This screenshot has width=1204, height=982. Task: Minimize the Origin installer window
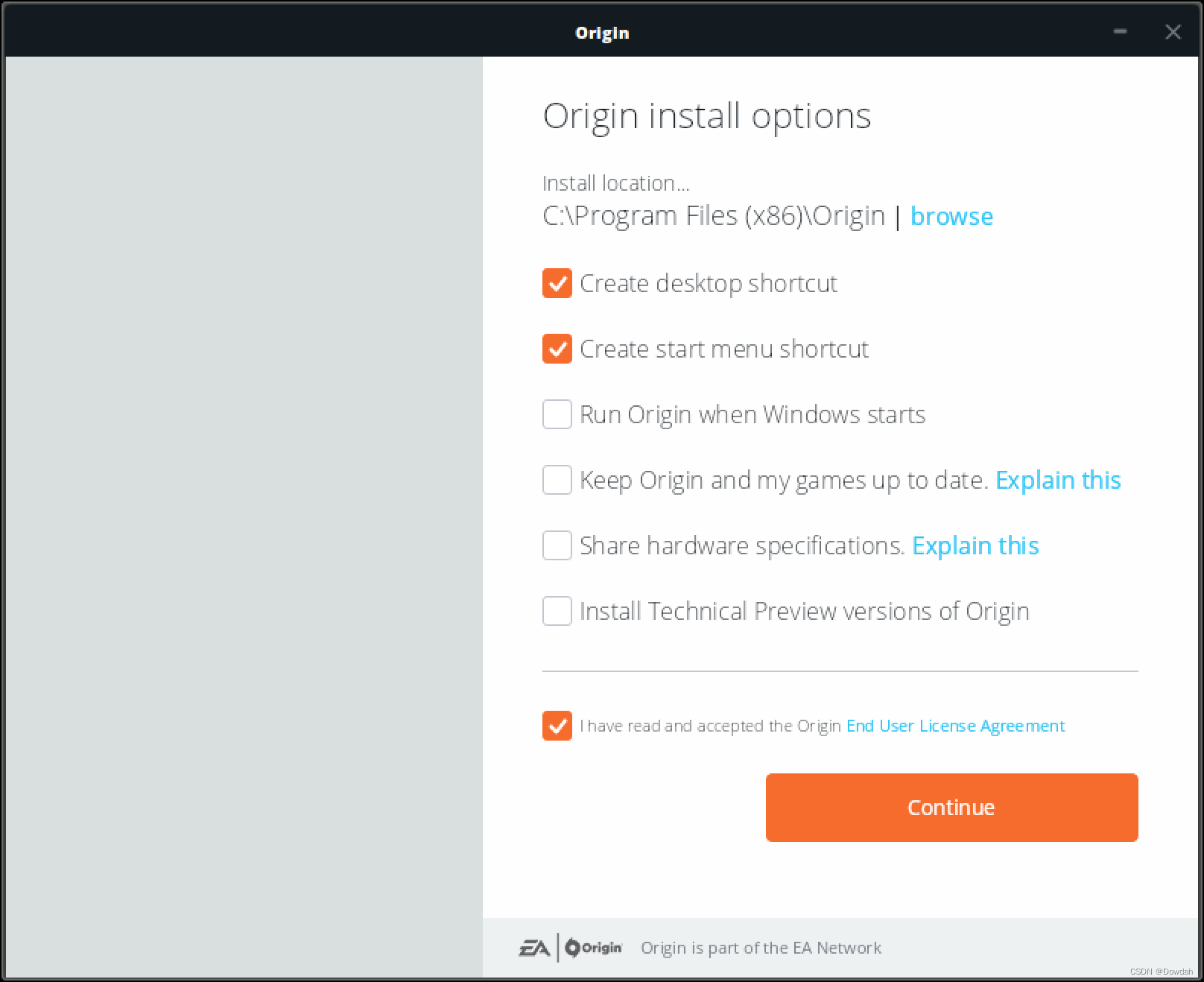[x=1120, y=32]
